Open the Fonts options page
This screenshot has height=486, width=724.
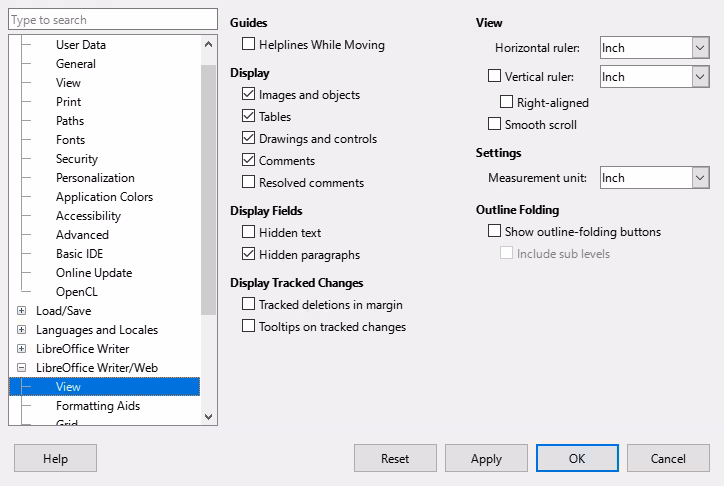71,139
